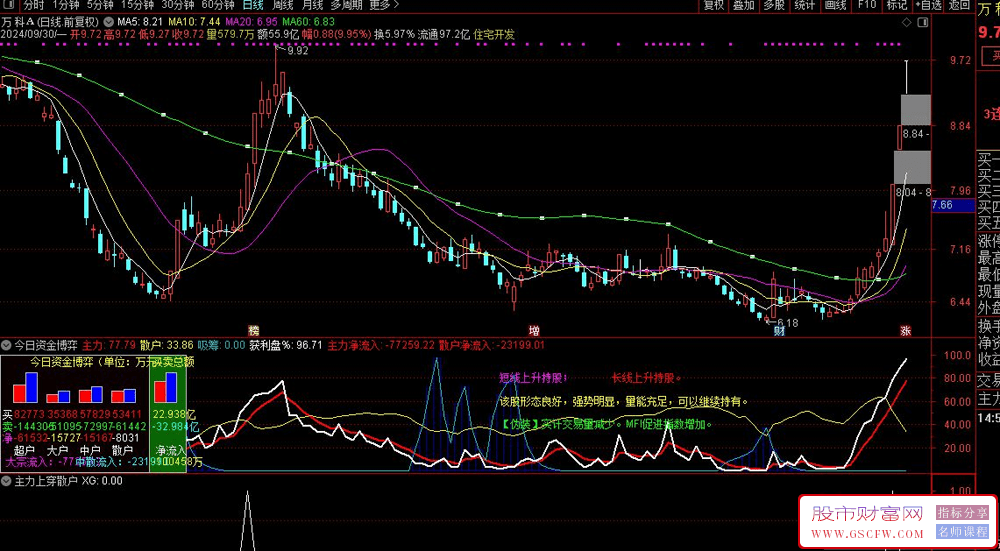Click the 6.18 low price annotation
The image size is (1000, 551).
coord(787,323)
